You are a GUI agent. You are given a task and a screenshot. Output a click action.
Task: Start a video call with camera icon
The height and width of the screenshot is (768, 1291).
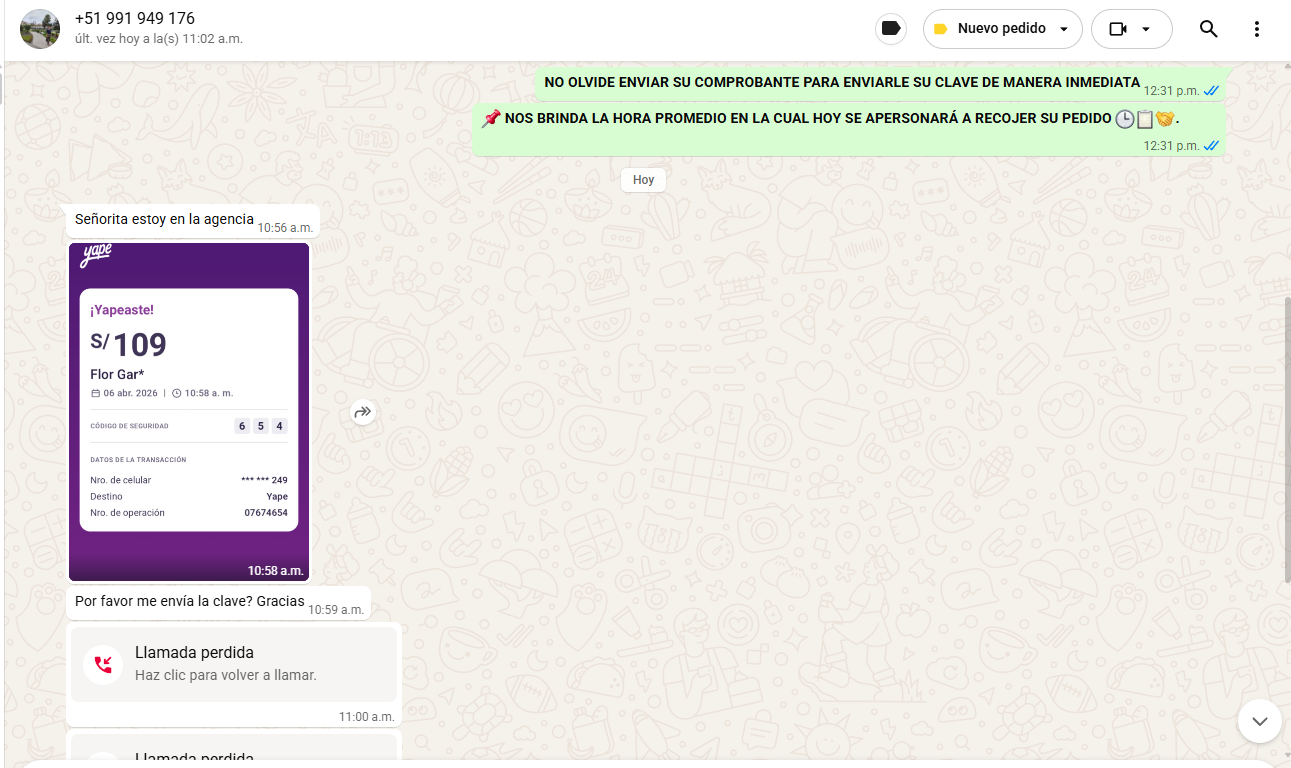point(1118,29)
